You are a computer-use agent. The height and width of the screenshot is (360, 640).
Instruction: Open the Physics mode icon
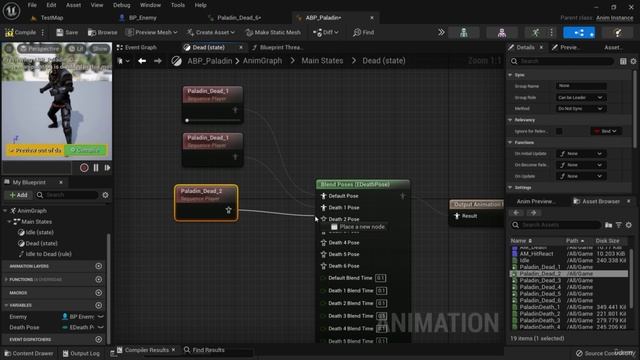618,33
